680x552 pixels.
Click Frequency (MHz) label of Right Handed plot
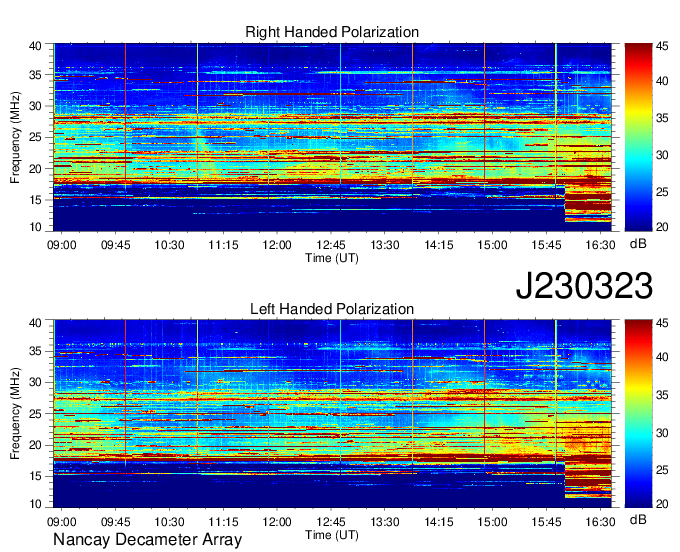(15, 137)
